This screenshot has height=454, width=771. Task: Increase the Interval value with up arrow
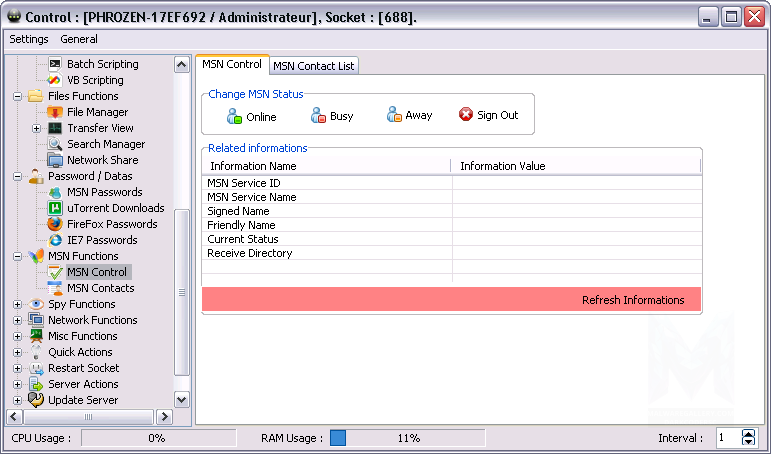pos(749,433)
